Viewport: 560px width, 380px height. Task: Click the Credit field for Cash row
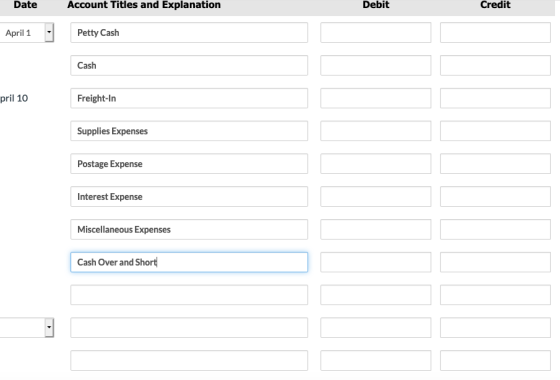tap(495, 65)
